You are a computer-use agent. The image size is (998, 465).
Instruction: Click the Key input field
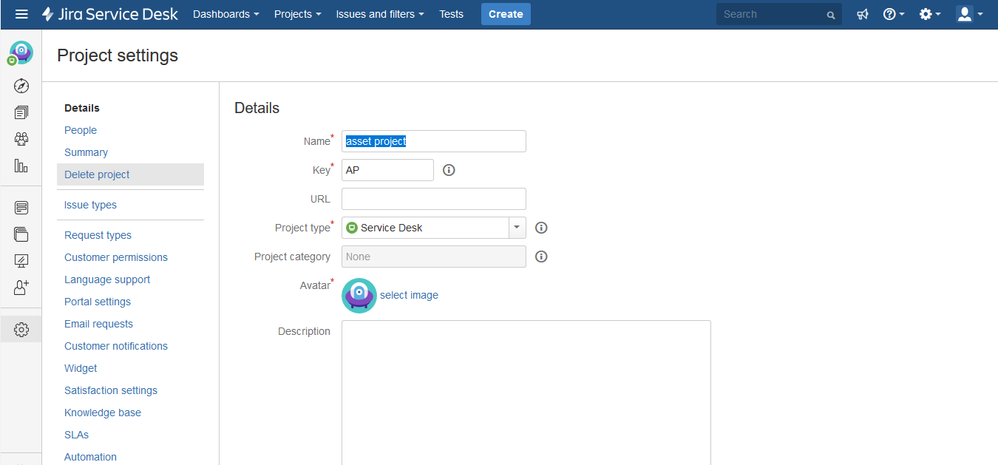coord(388,170)
